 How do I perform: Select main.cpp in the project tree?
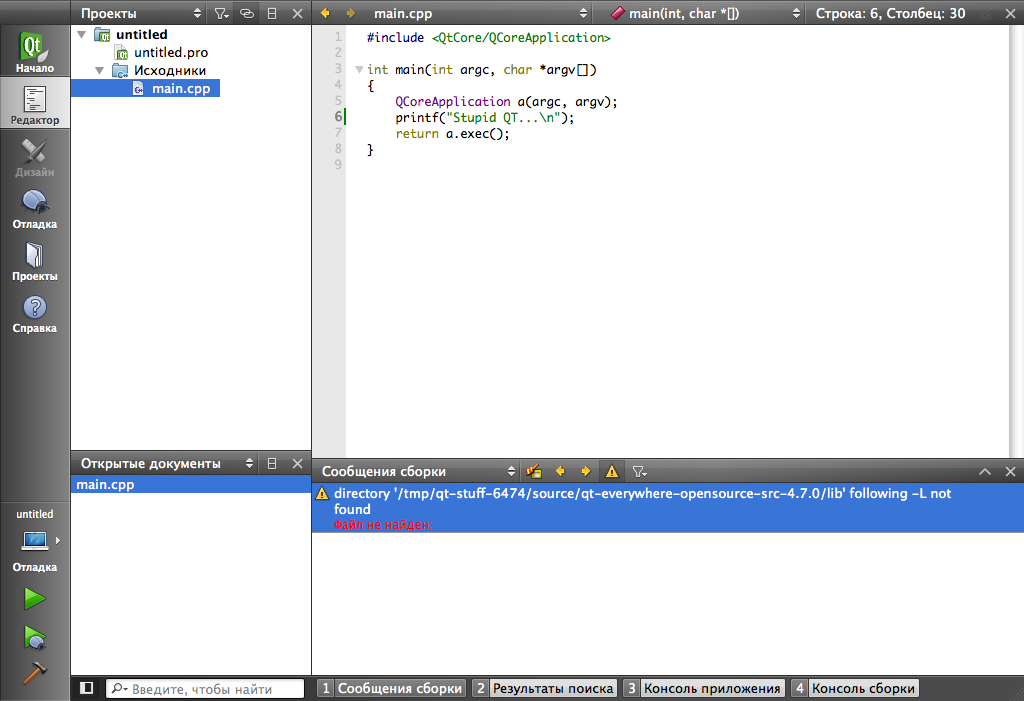tap(181, 88)
